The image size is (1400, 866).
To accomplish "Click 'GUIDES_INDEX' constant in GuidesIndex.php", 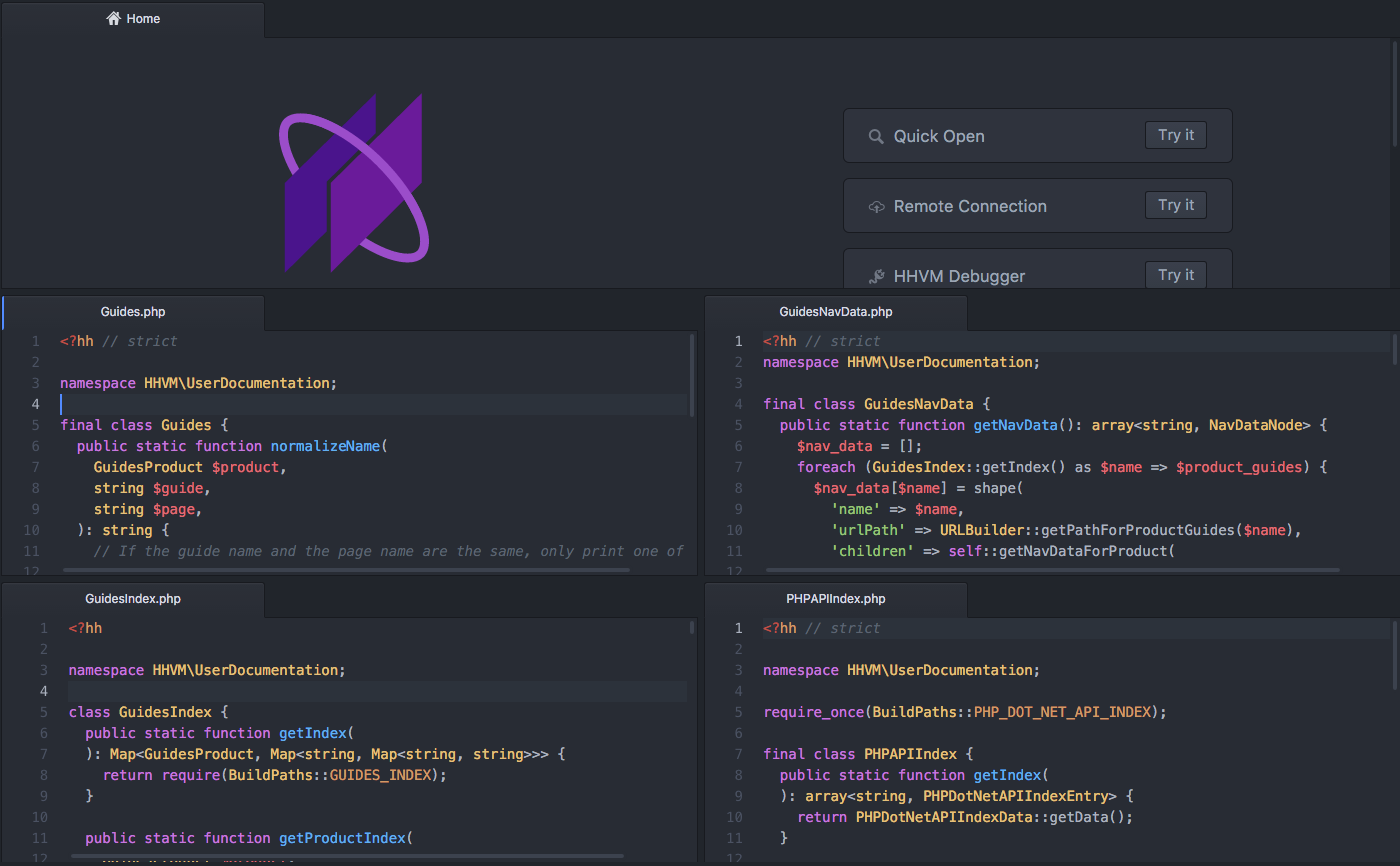I will click(380, 775).
